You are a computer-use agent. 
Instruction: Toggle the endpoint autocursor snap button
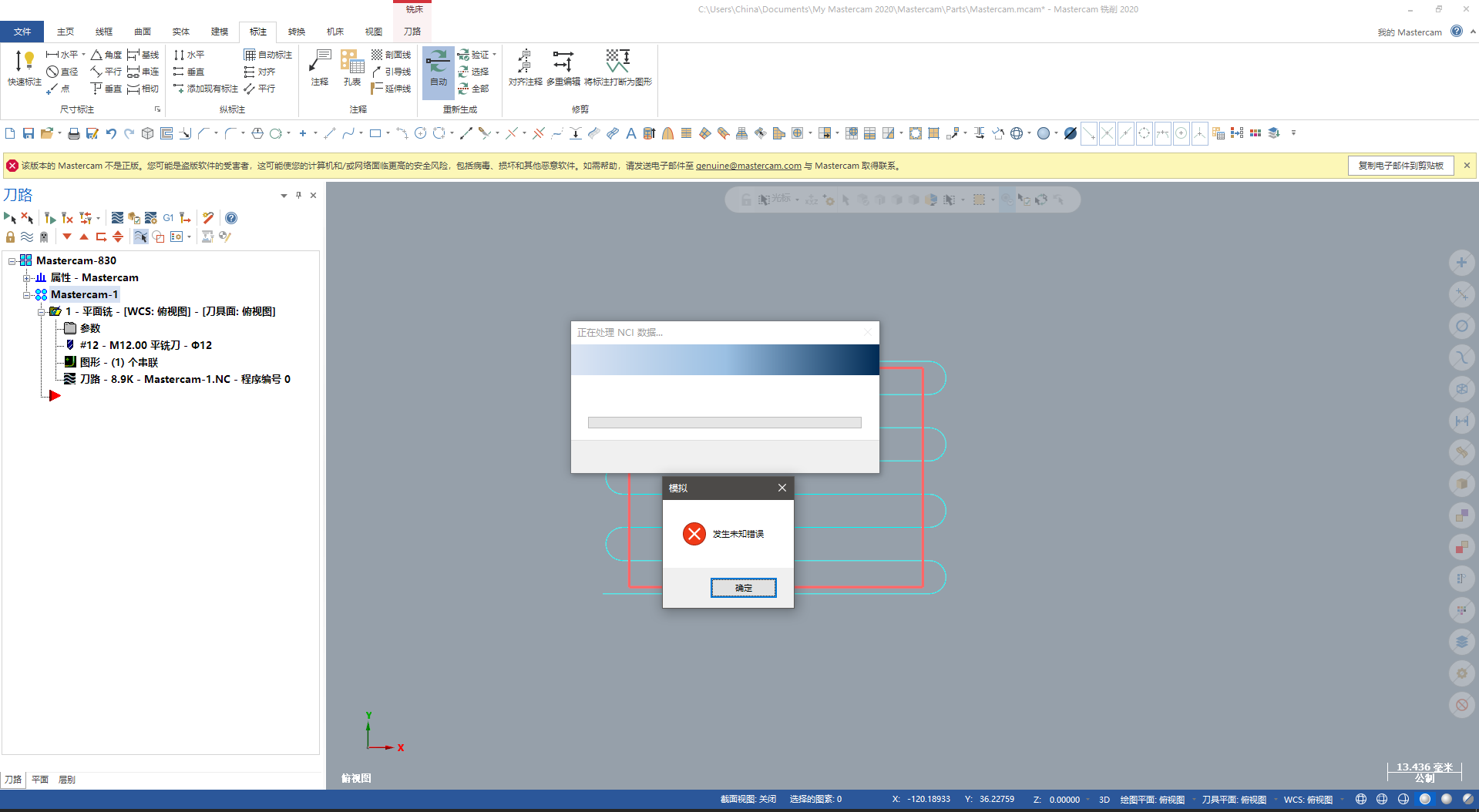coord(1089,133)
